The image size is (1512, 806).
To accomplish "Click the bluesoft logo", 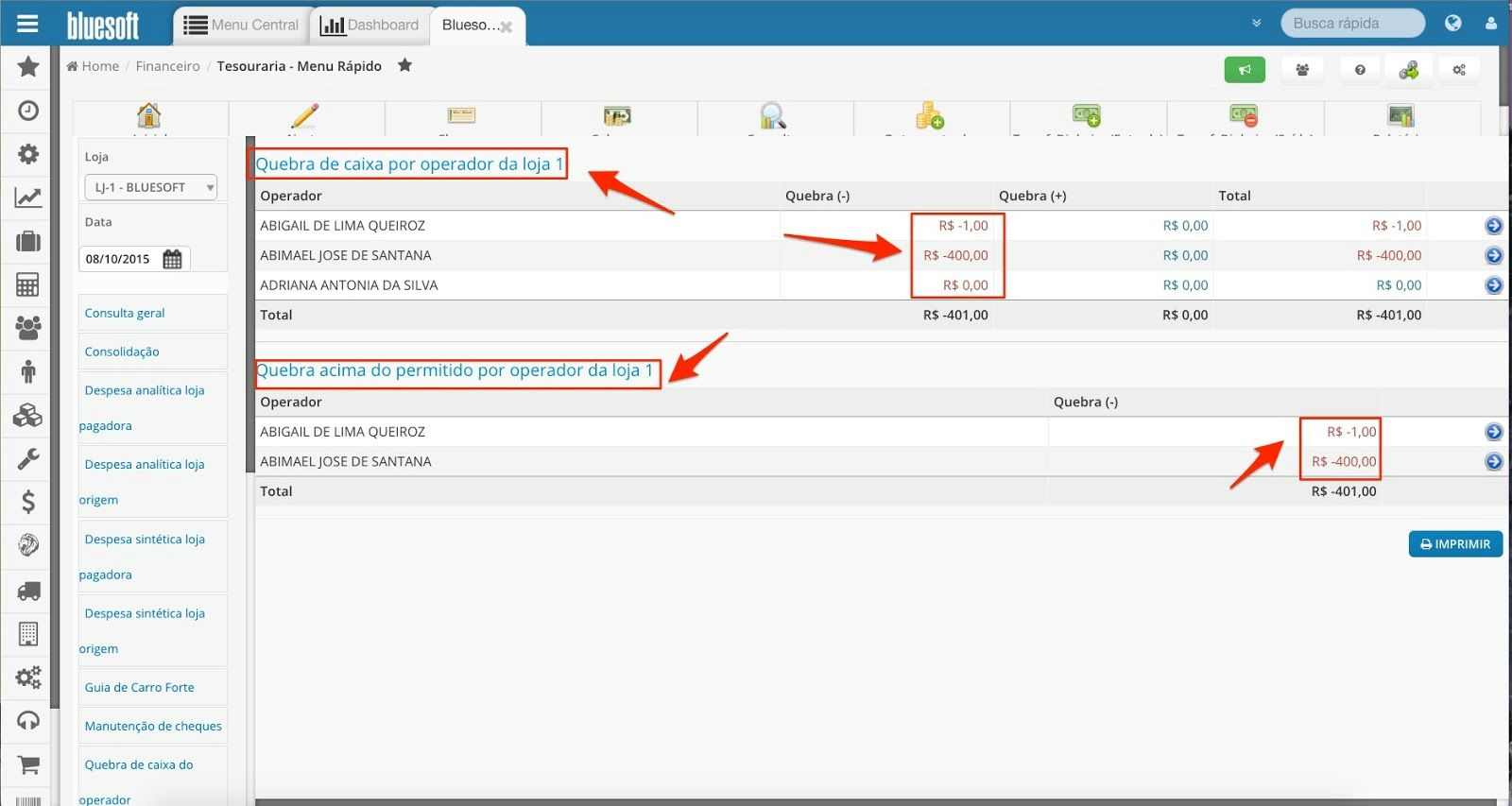I will point(103,25).
